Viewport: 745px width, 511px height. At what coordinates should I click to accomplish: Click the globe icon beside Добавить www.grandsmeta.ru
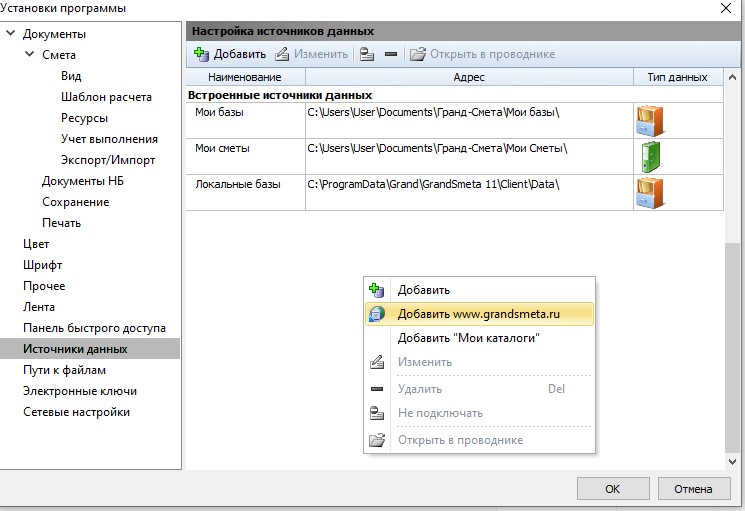pos(377,314)
